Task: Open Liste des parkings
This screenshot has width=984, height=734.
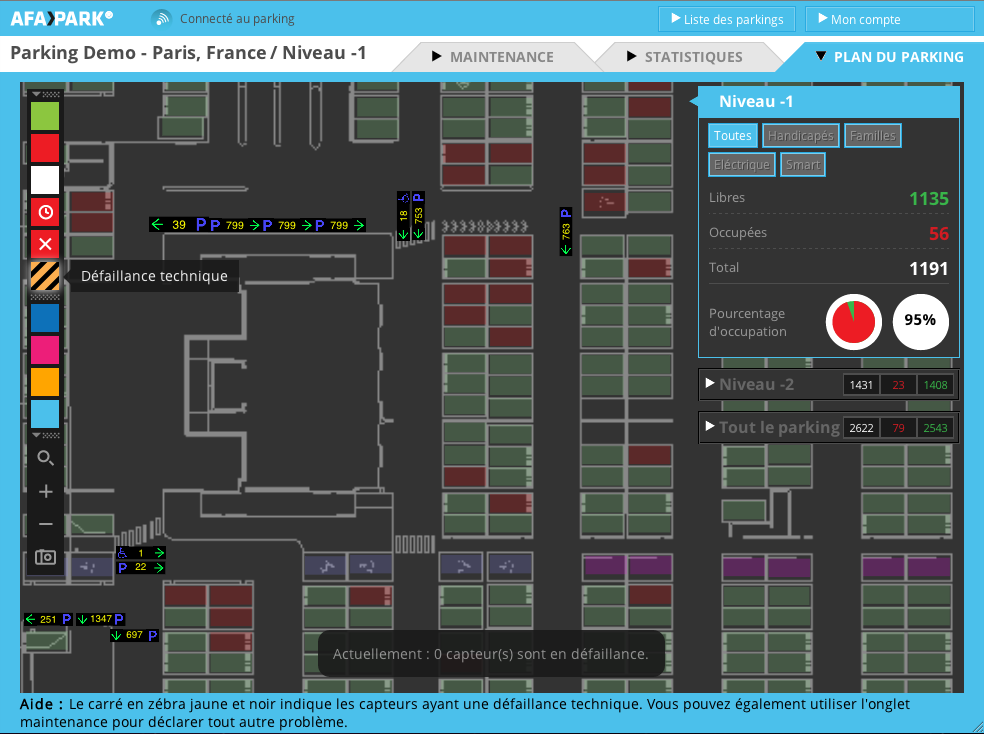Action: tap(727, 19)
